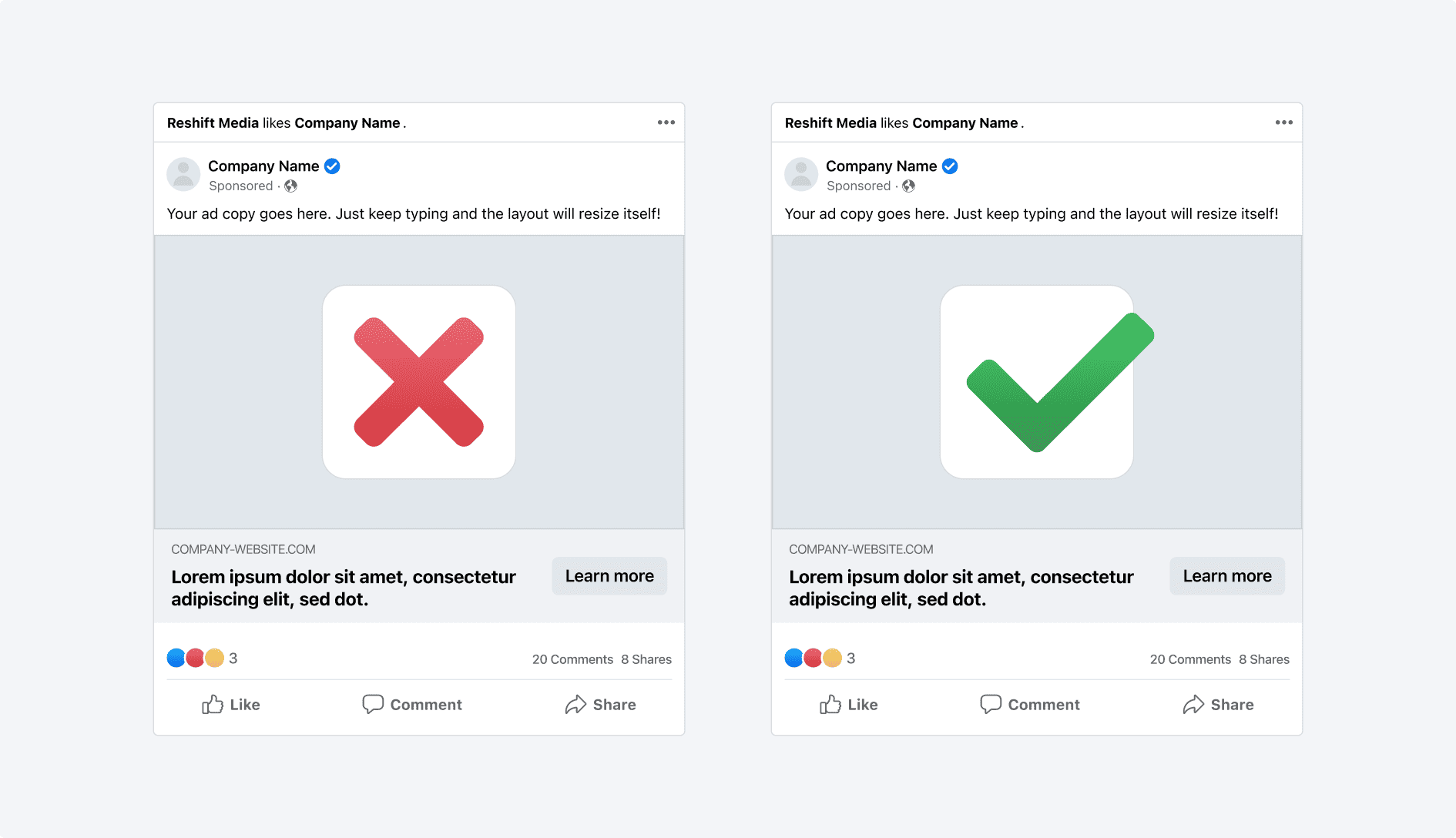Click the Company Name link in the header
This screenshot has width=1456, height=838.
pos(347,122)
